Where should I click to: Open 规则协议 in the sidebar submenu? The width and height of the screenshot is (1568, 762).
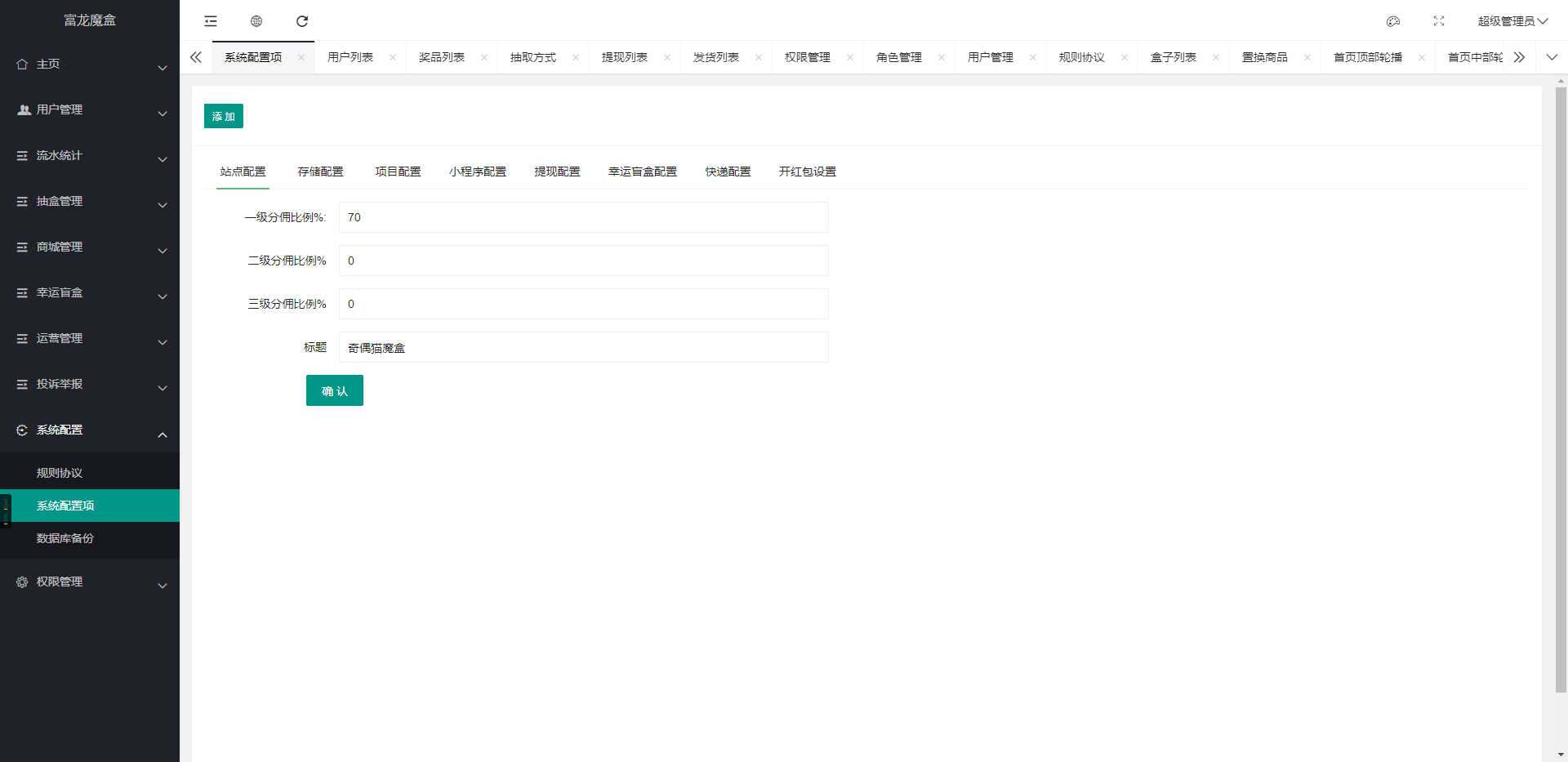click(x=90, y=473)
